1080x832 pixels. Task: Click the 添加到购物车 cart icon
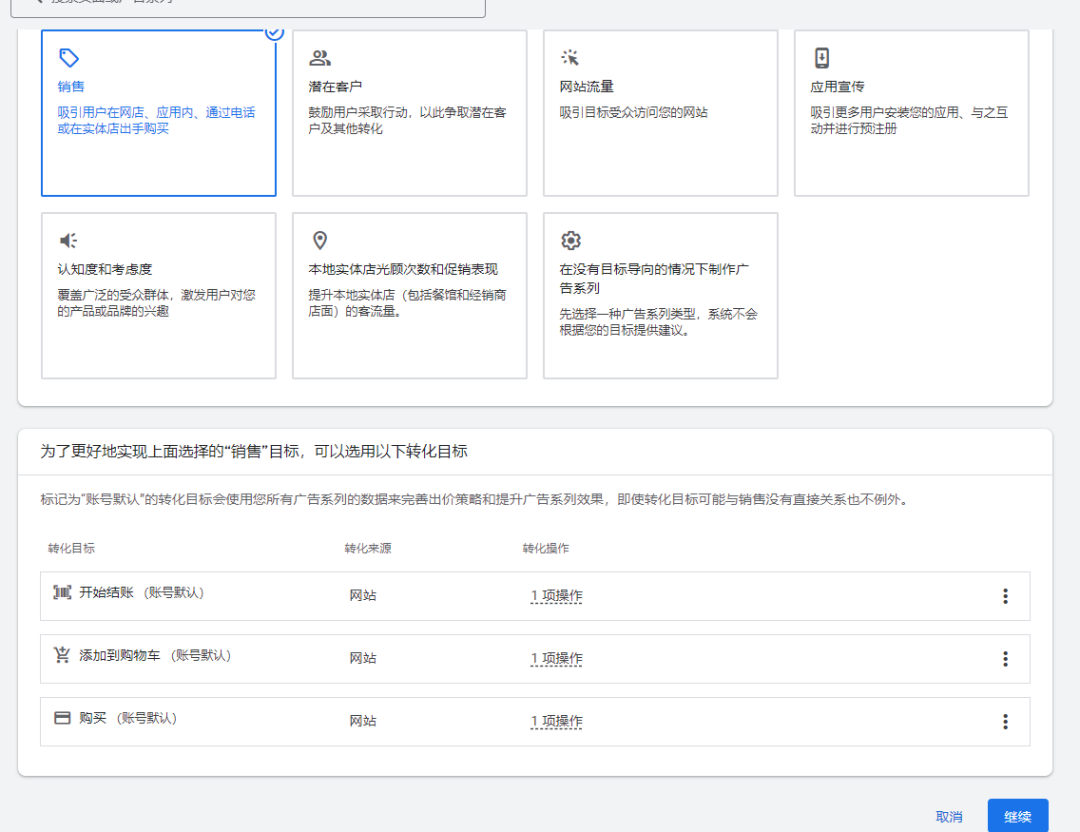coord(61,658)
